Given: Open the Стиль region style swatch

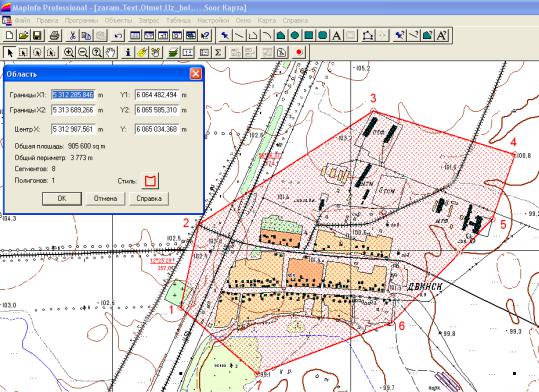Looking at the screenshot, I should point(150,181).
